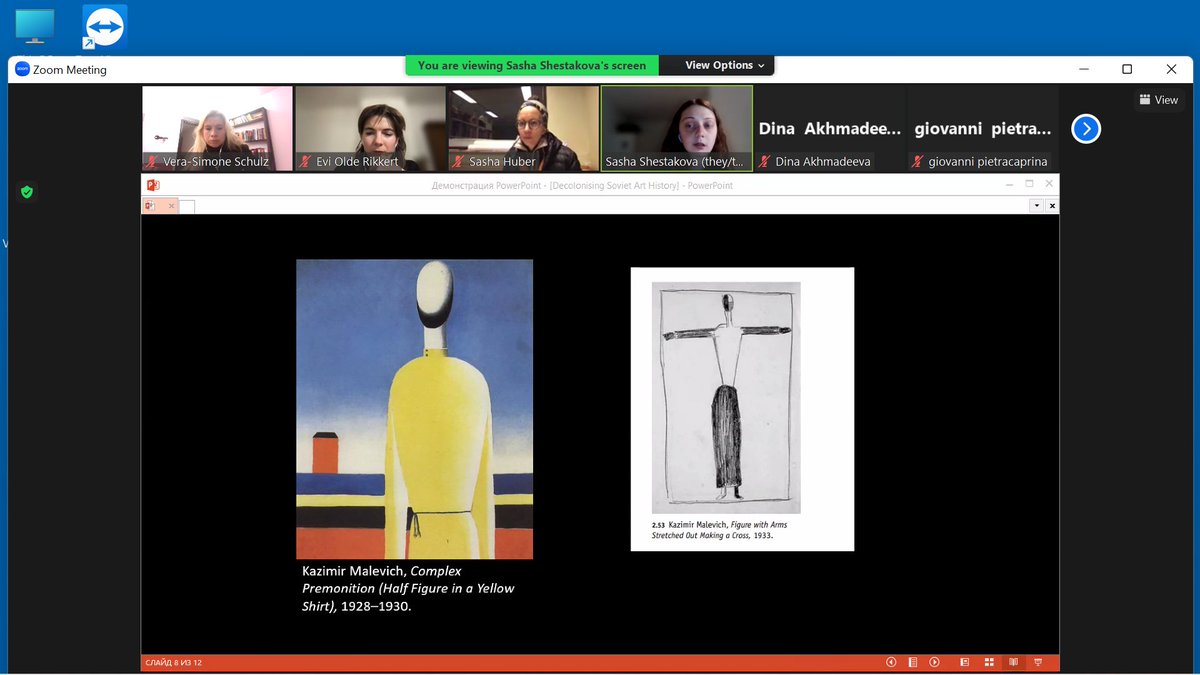Advance to next slide in PowerPoint status bar
The image size is (1200, 675).
click(x=935, y=662)
